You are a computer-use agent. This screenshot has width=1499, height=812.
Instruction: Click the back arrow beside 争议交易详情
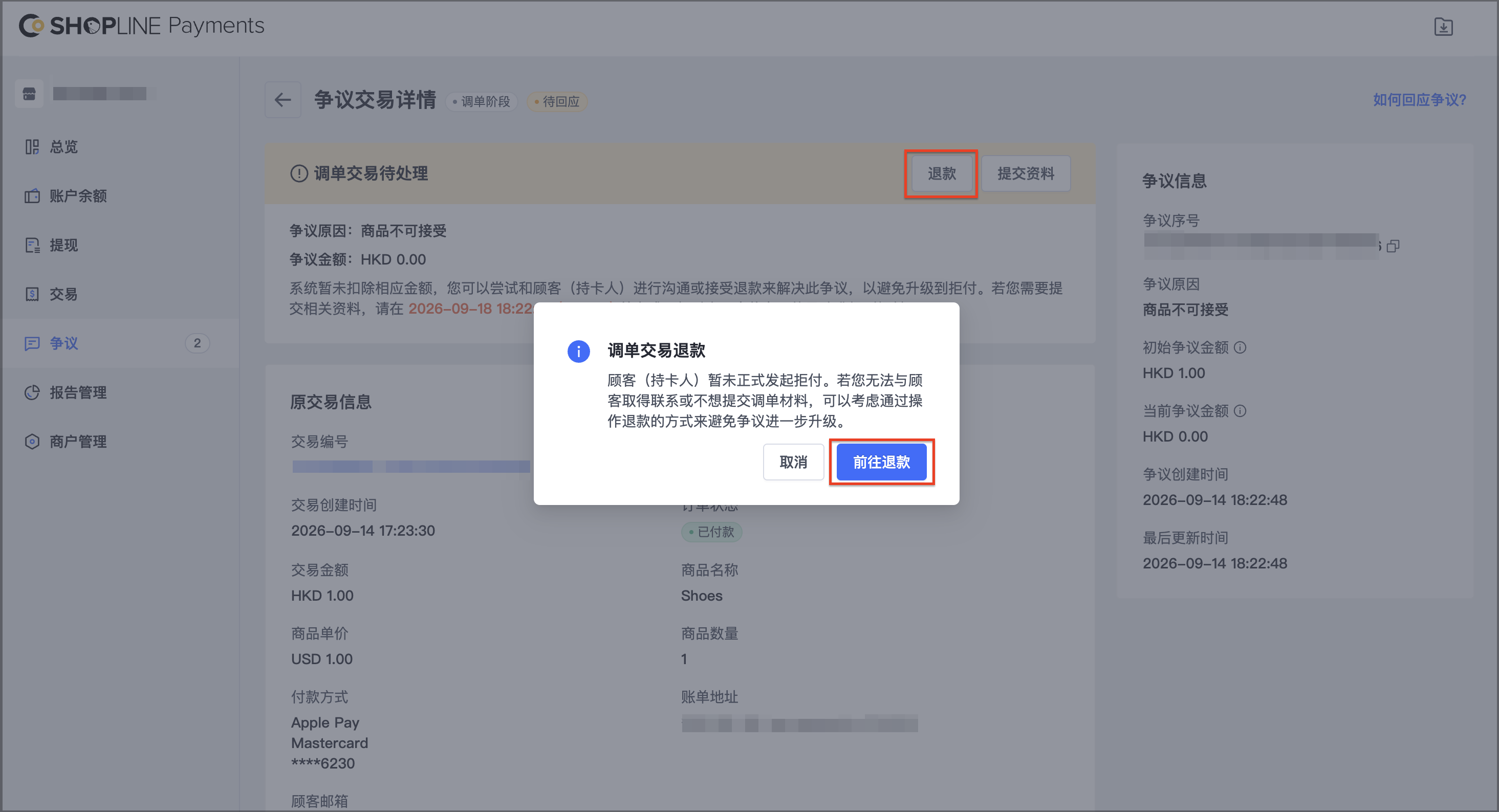coord(283,100)
